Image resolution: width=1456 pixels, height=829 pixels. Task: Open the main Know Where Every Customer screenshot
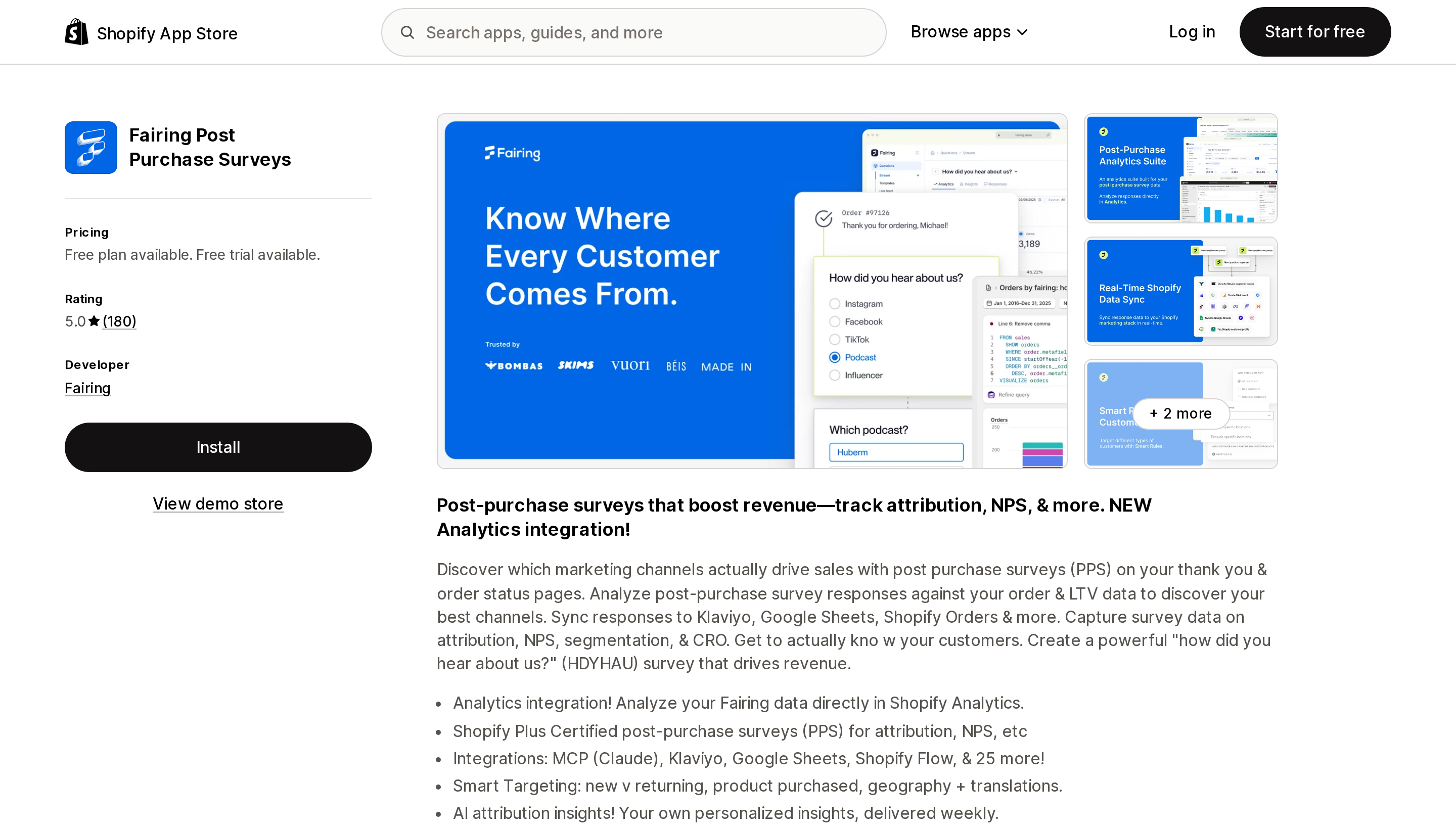(x=752, y=291)
